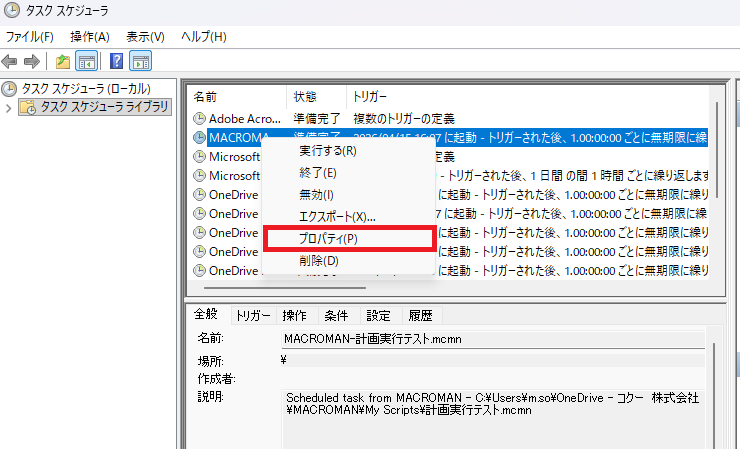
Task: Switch to the トリガー tab
Action: pyautogui.click(x=253, y=315)
